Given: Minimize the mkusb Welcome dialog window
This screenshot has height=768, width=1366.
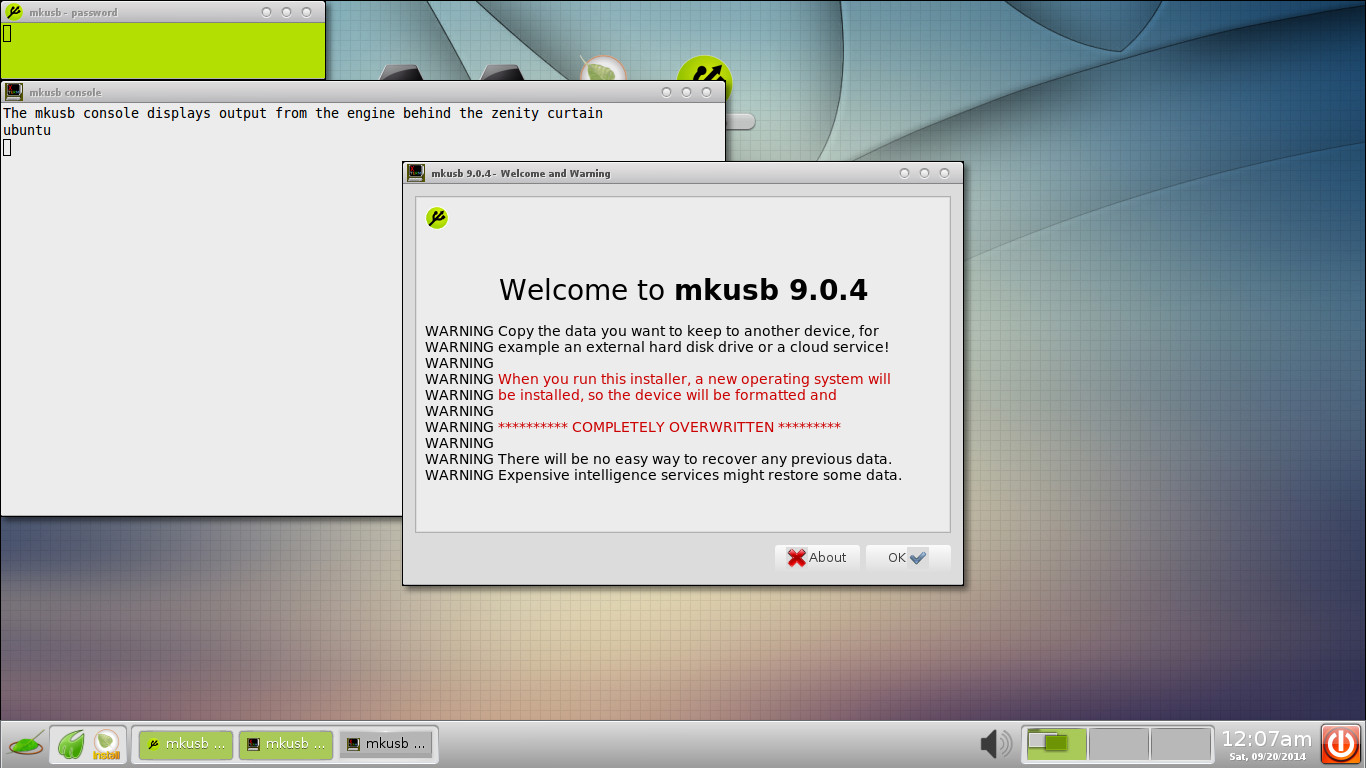Looking at the screenshot, I should 904,173.
